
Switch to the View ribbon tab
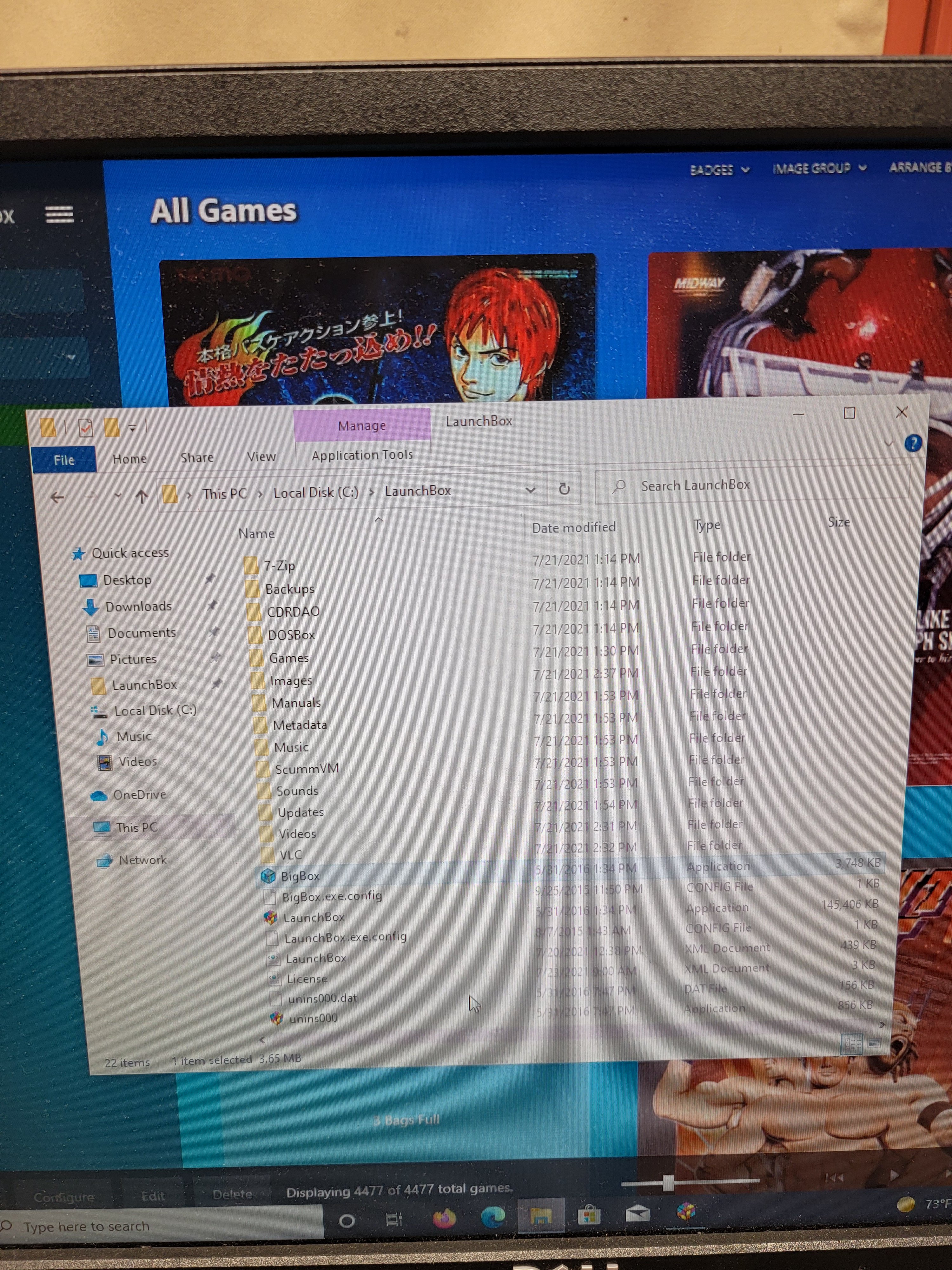coord(261,457)
